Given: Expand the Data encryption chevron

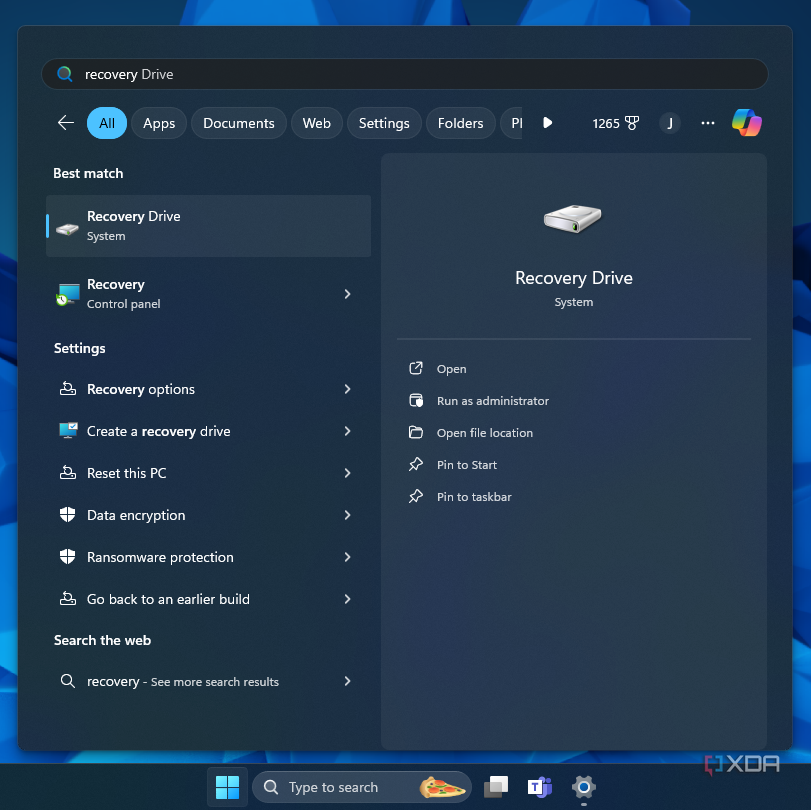Looking at the screenshot, I should tap(348, 515).
